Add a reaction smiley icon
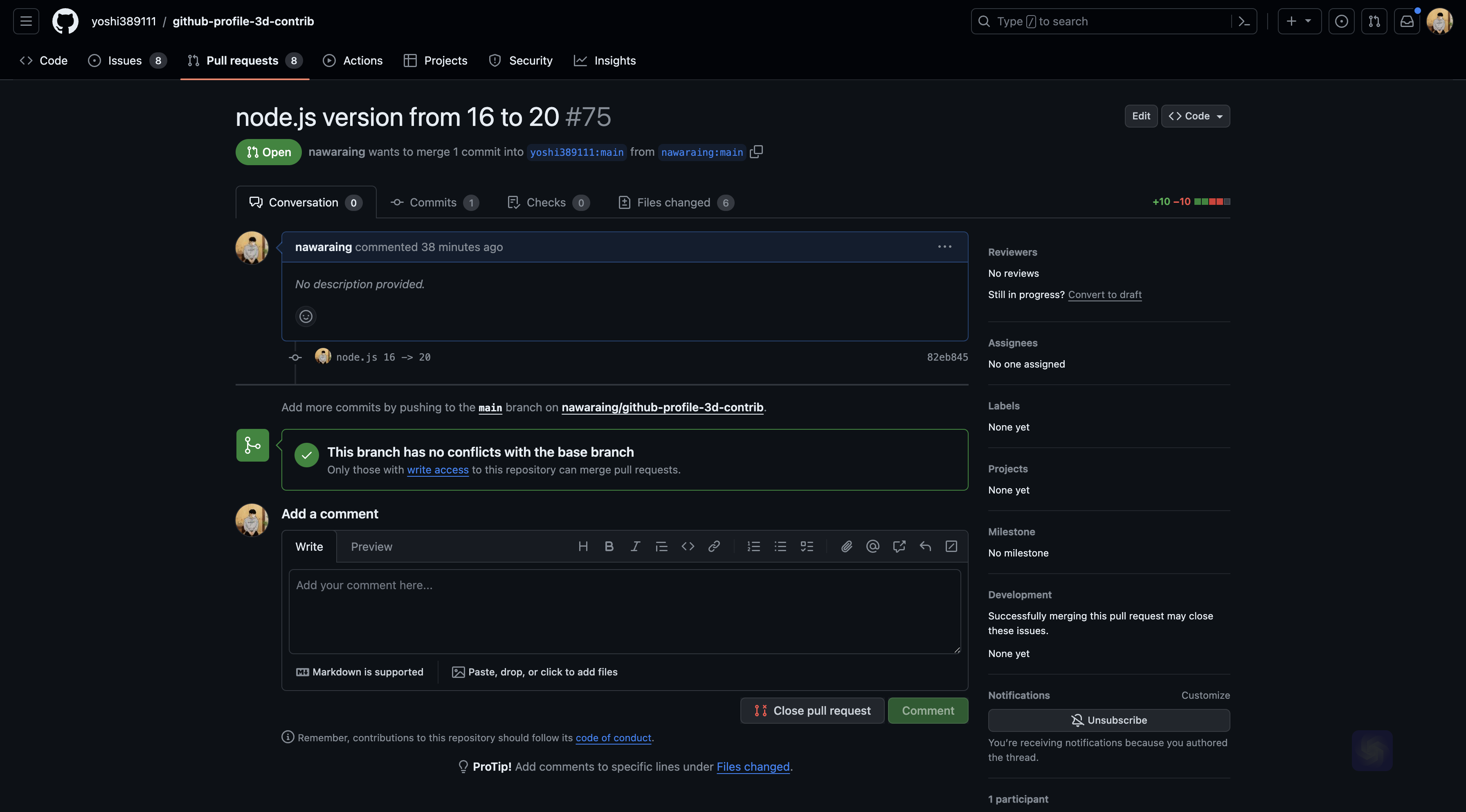1466x812 pixels. [306, 316]
